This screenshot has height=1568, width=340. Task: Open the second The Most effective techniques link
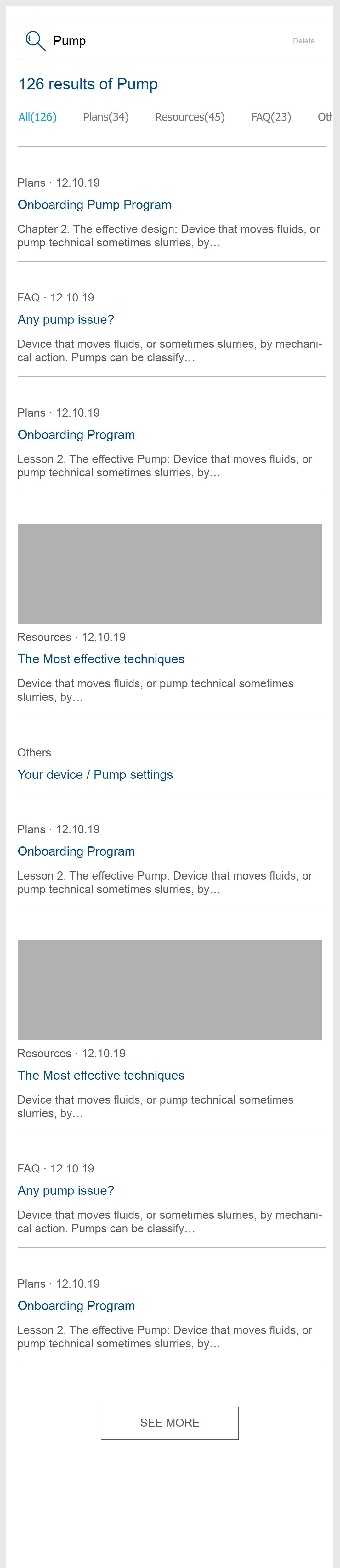click(101, 1076)
